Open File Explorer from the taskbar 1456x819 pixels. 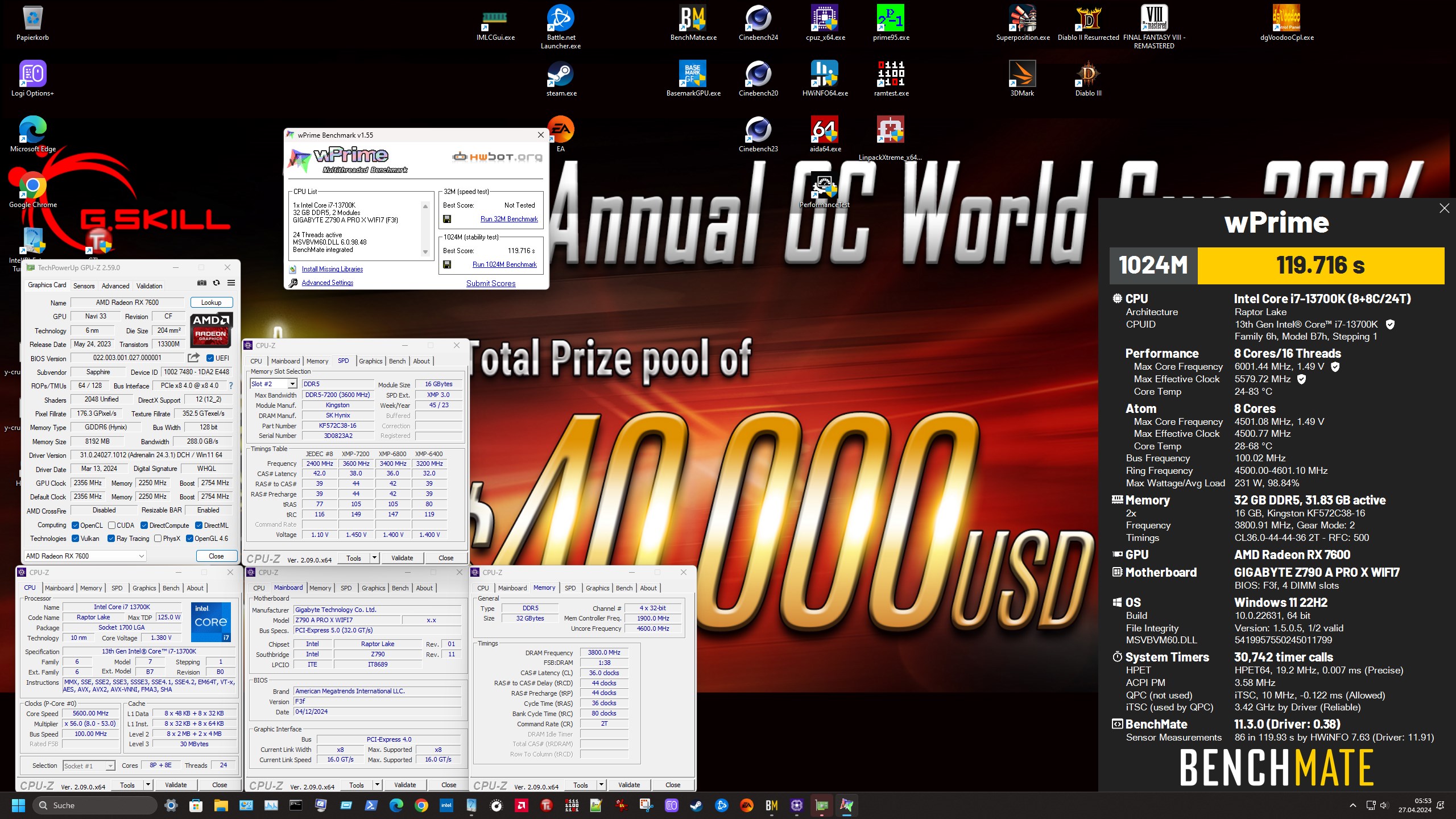tap(221, 805)
